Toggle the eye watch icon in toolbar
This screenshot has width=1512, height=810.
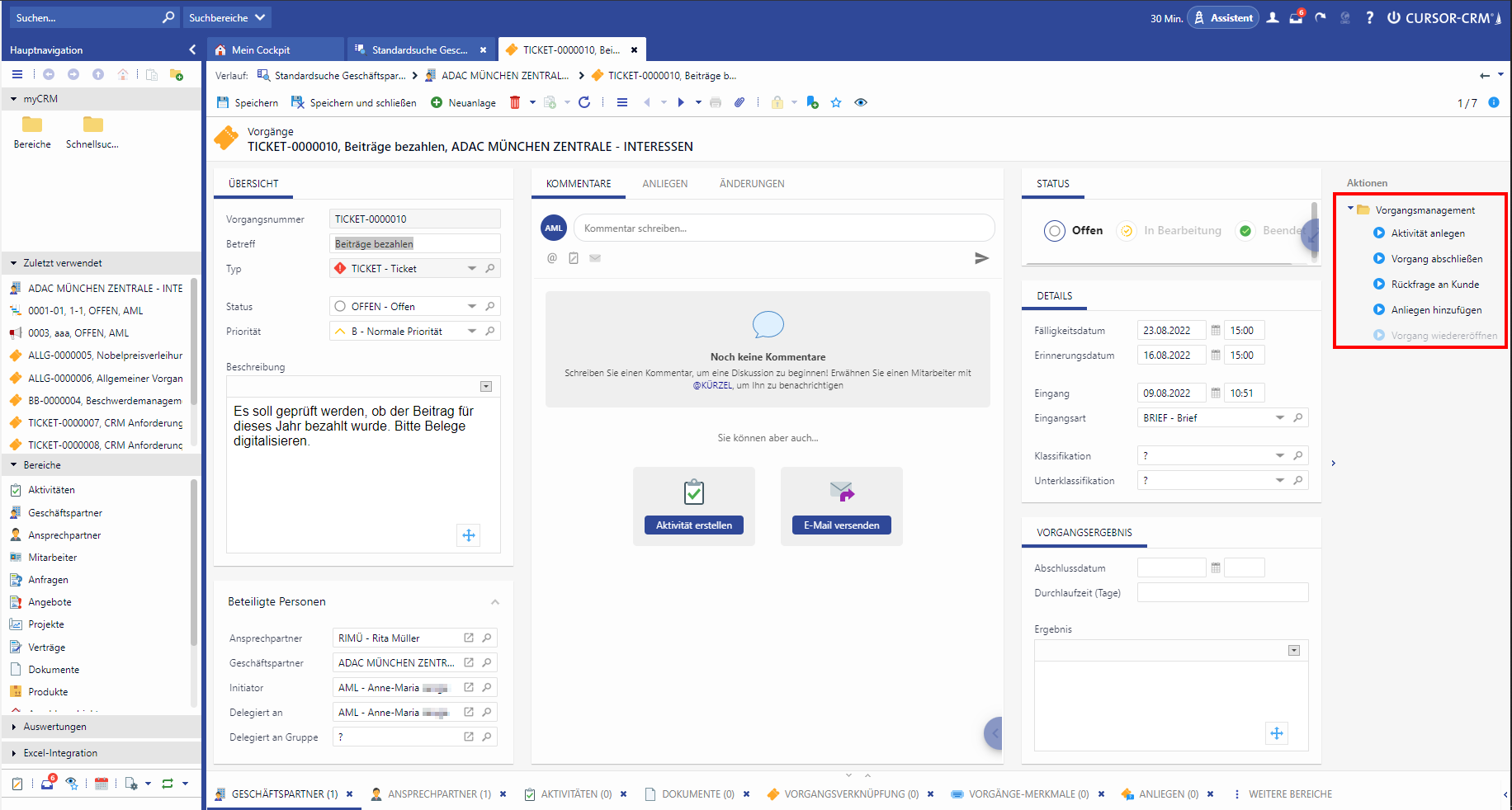click(861, 102)
